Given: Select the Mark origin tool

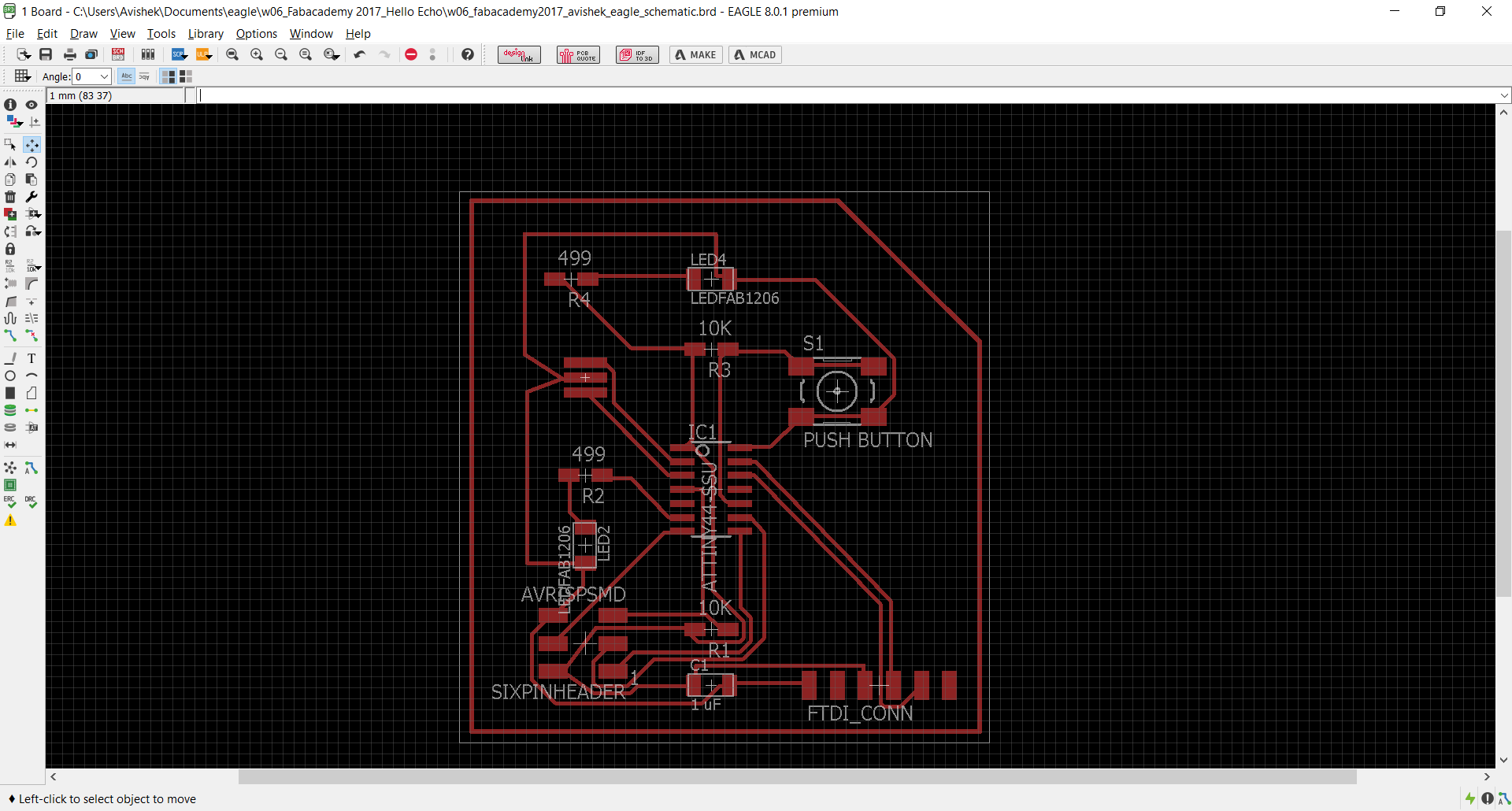Looking at the screenshot, I should tap(34, 122).
